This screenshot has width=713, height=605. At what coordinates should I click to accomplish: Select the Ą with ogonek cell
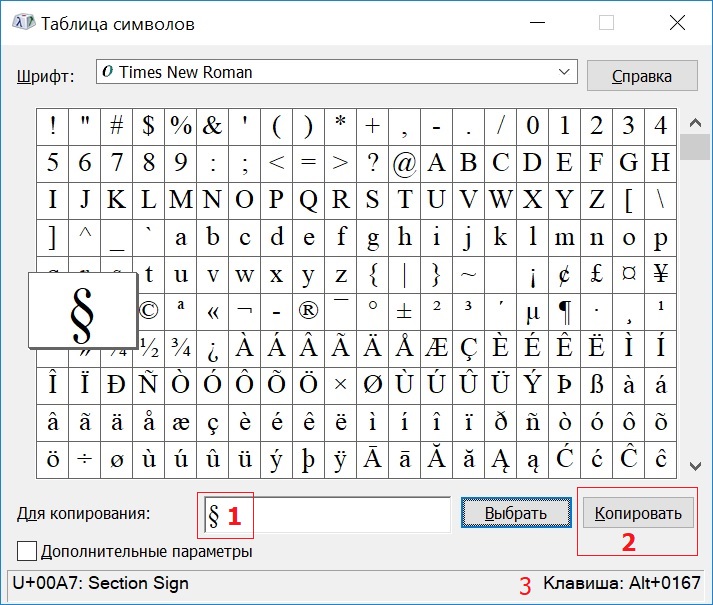click(501, 459)
